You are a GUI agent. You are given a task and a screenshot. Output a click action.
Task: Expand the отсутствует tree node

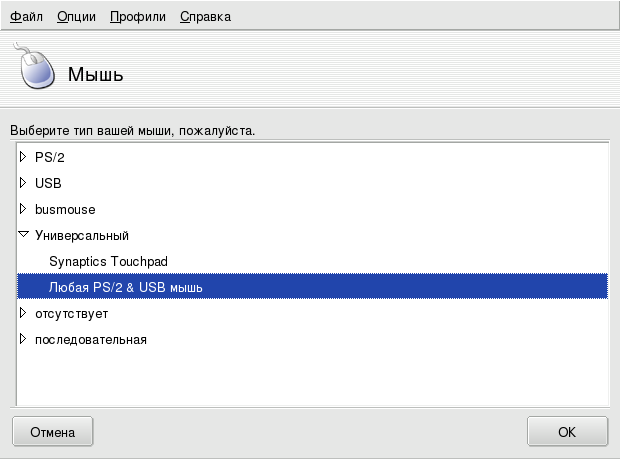[x=23, y=313]
